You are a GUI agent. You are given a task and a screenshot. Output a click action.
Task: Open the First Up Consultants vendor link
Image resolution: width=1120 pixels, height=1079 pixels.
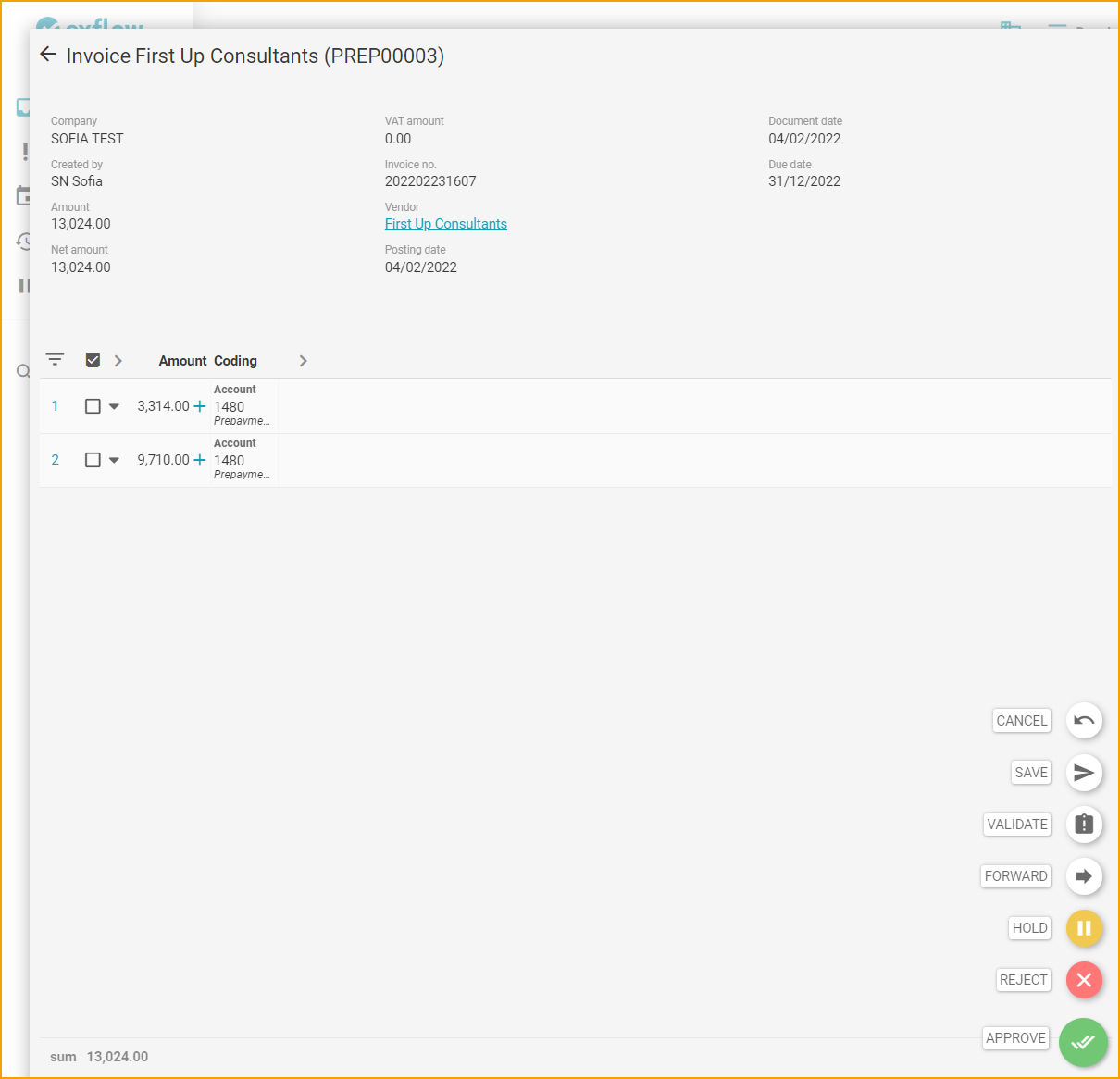click(x=445, y=224)
